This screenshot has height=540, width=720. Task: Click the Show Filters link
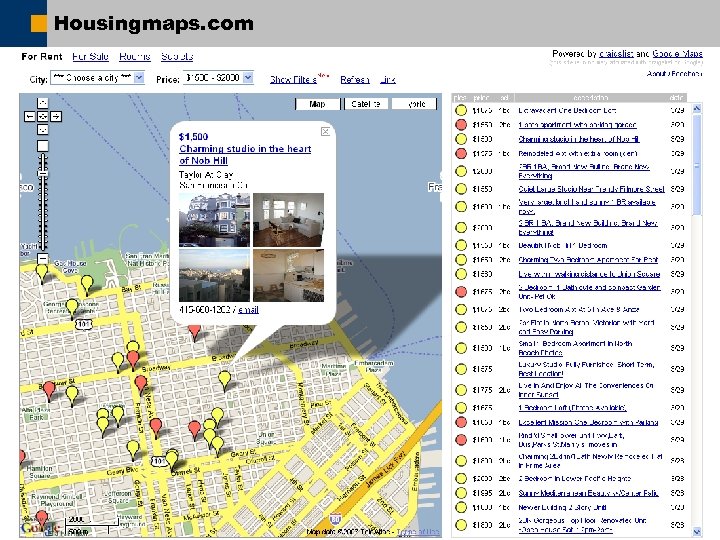293,79
